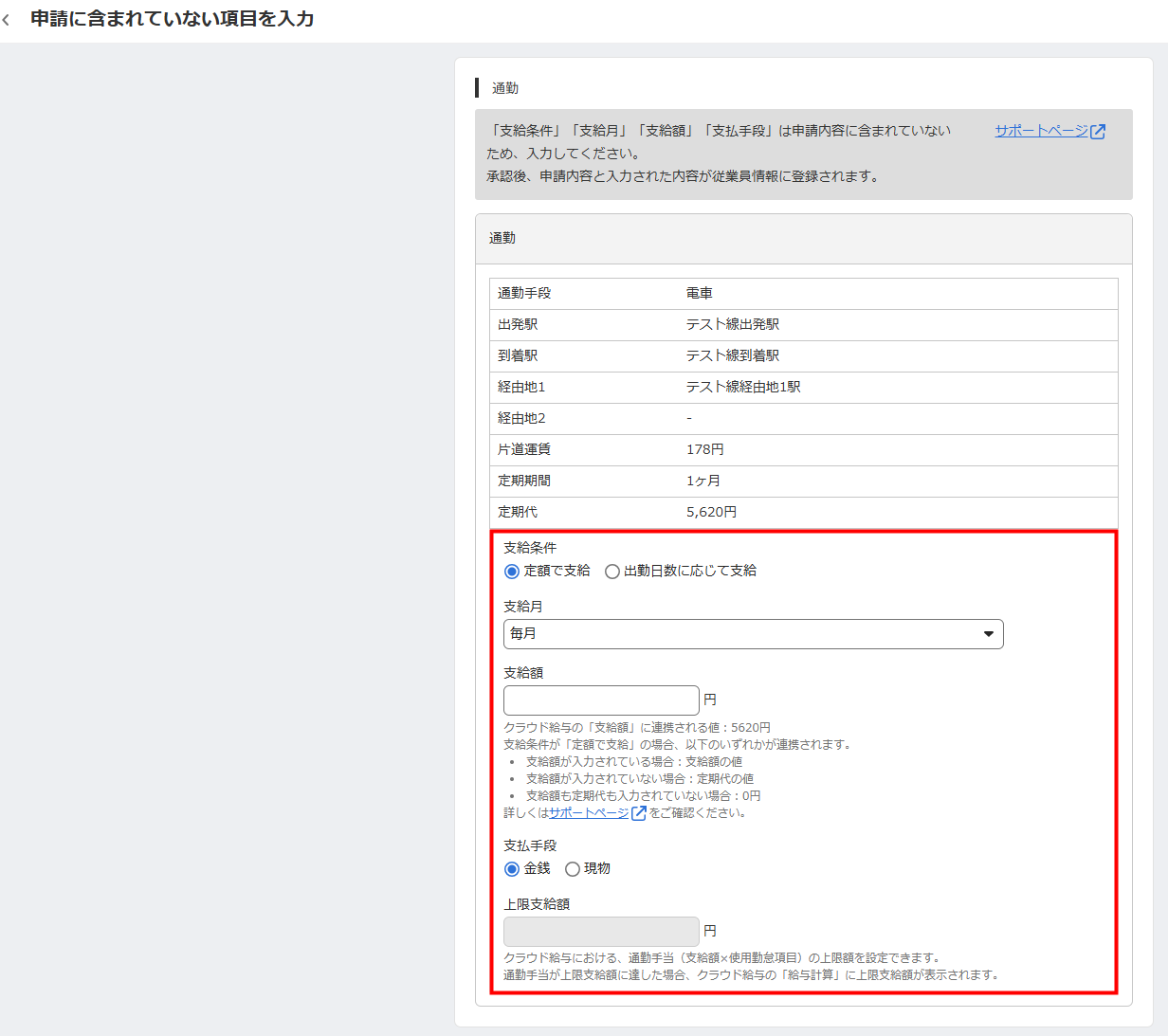
Task: Click external-link icon in 支給額 help text
Action: (639, 813)
